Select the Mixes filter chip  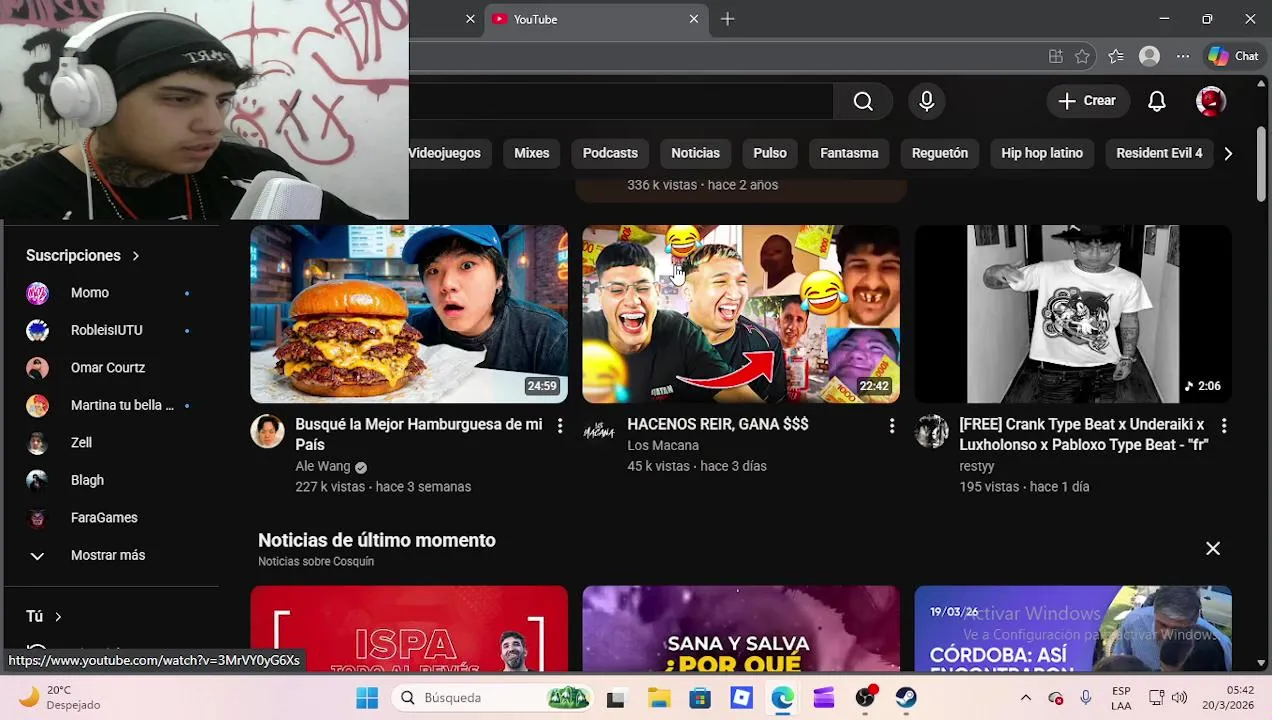(532, 153)
